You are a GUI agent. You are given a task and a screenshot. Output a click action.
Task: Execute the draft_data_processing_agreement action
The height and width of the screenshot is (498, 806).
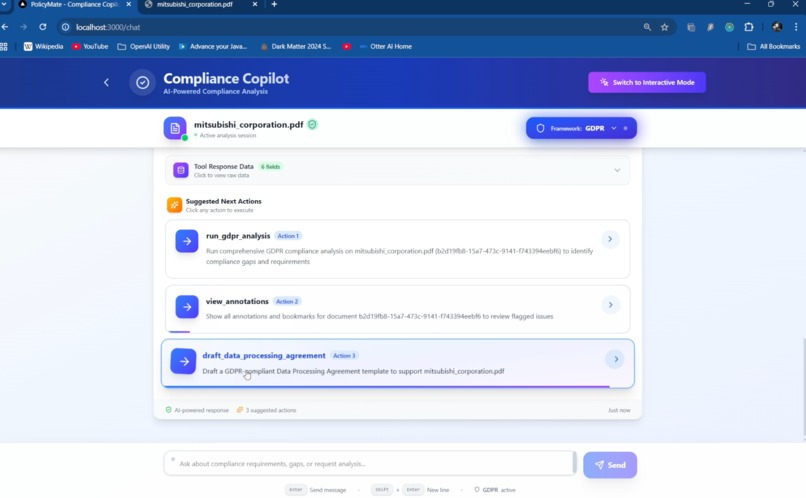pos(397,363)
